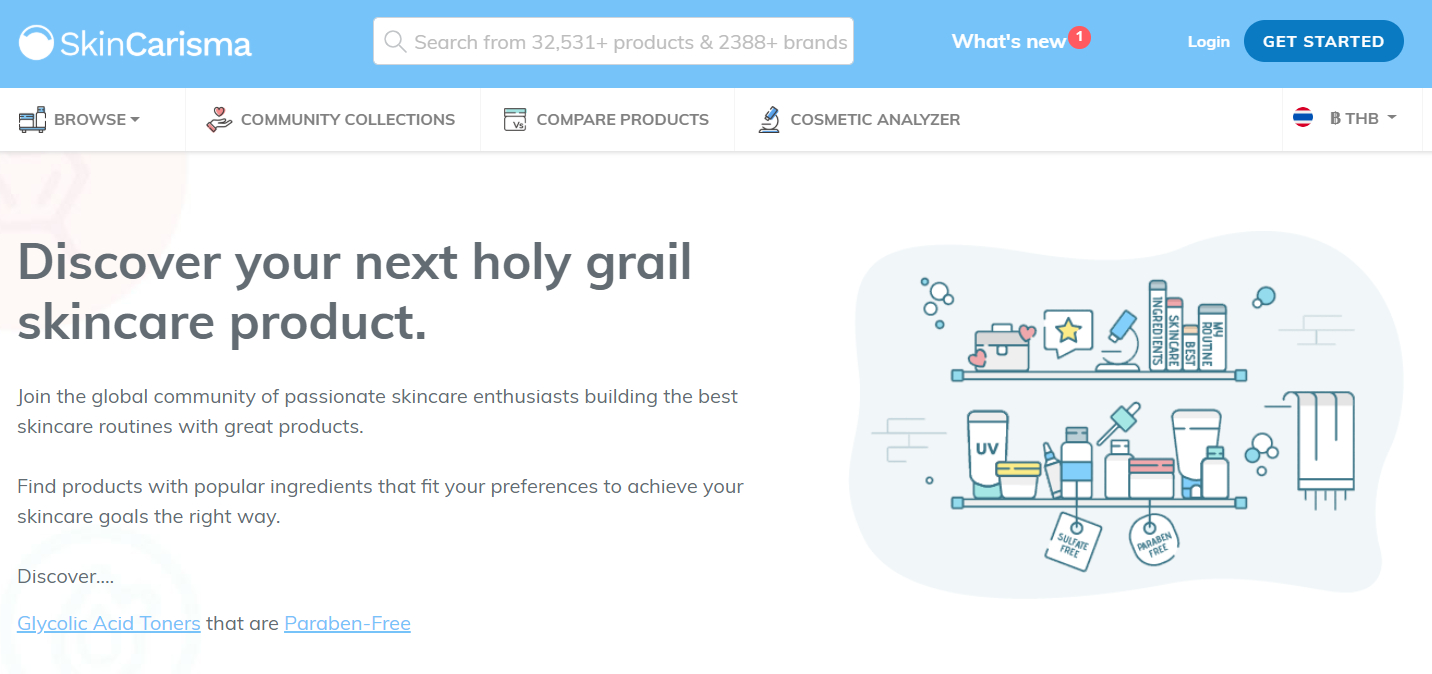Click the Community Collections heart-hand icon

click(x=219, y=120)
